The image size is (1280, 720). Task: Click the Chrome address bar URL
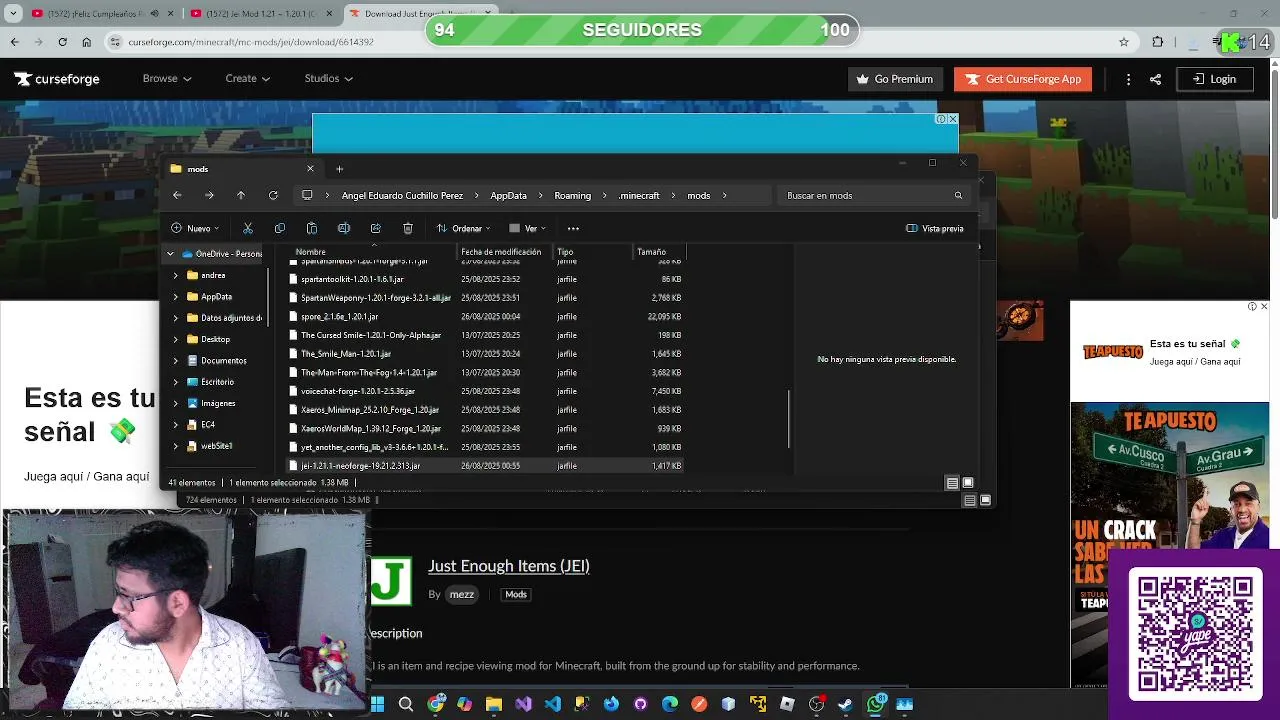tap(251, 42)
